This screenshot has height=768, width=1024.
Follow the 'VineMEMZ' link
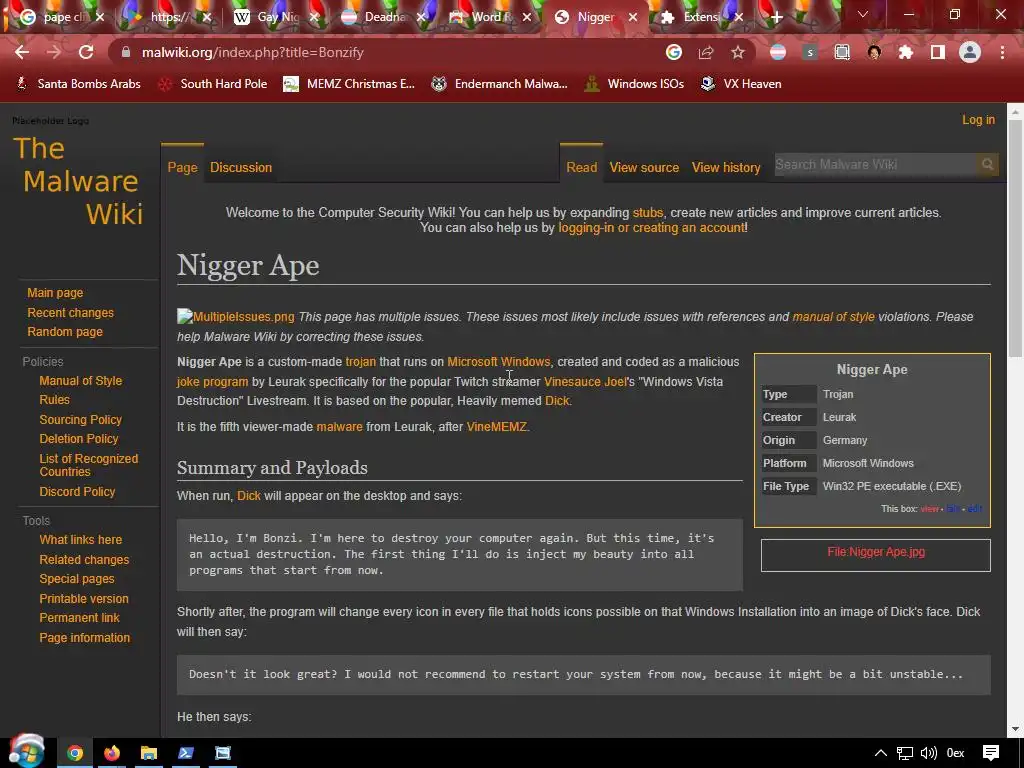[496, 426]
